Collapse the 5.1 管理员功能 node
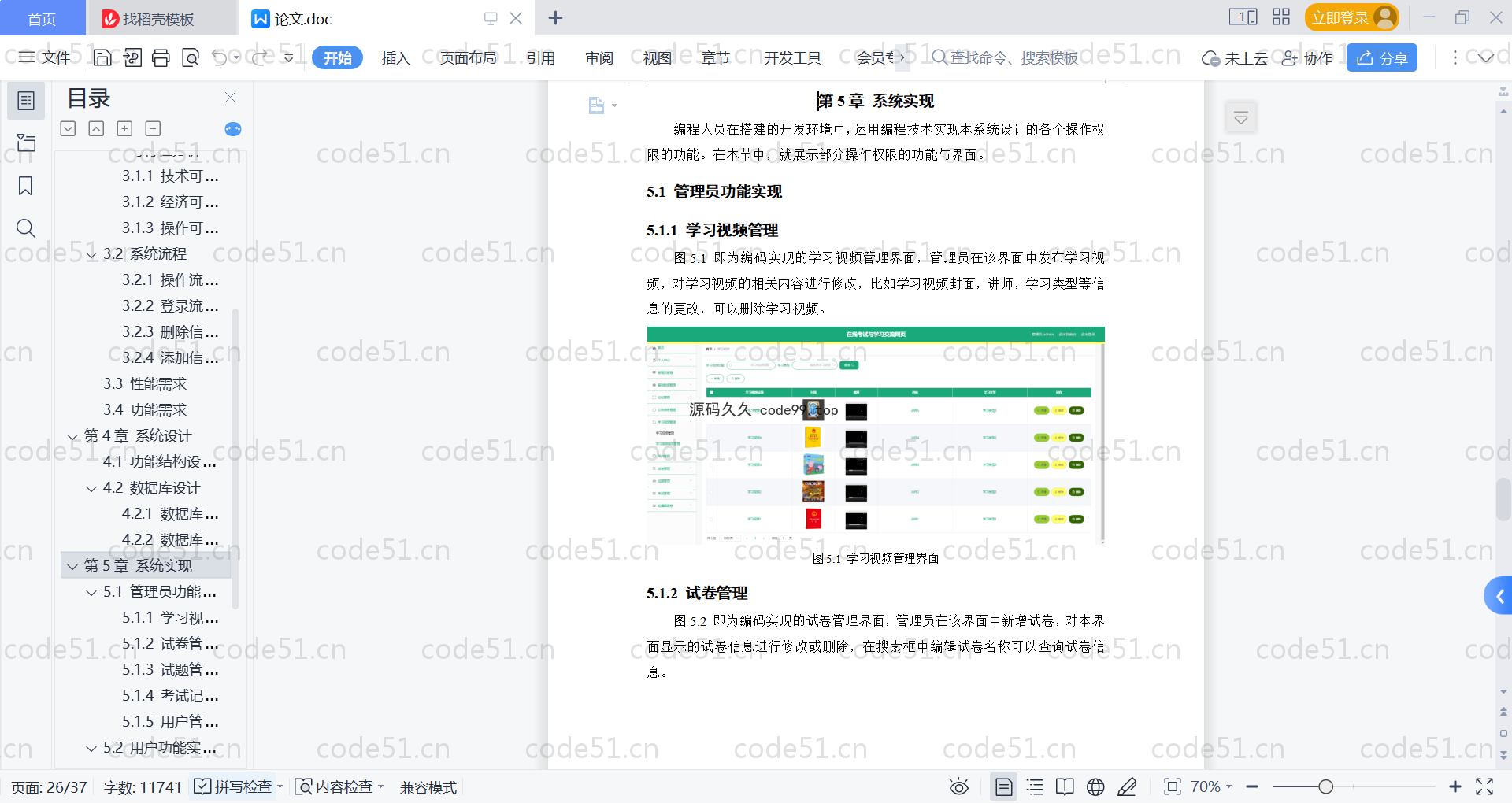The image size is (1512, 803). coord(91,592)
